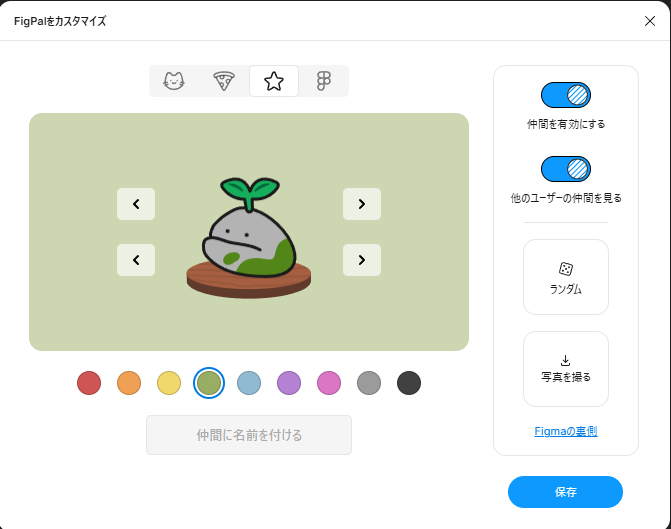Open the Figmaの裏側 link
This screenshot has width=671, height=529.
pos(566,431)
